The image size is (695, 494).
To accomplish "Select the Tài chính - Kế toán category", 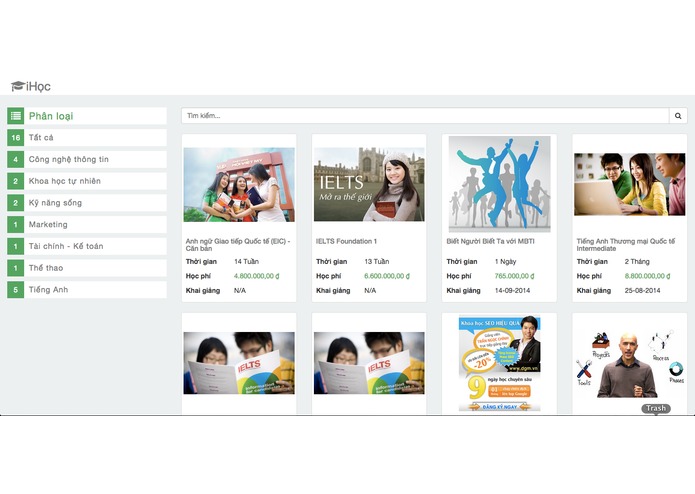I will [87, 246].
